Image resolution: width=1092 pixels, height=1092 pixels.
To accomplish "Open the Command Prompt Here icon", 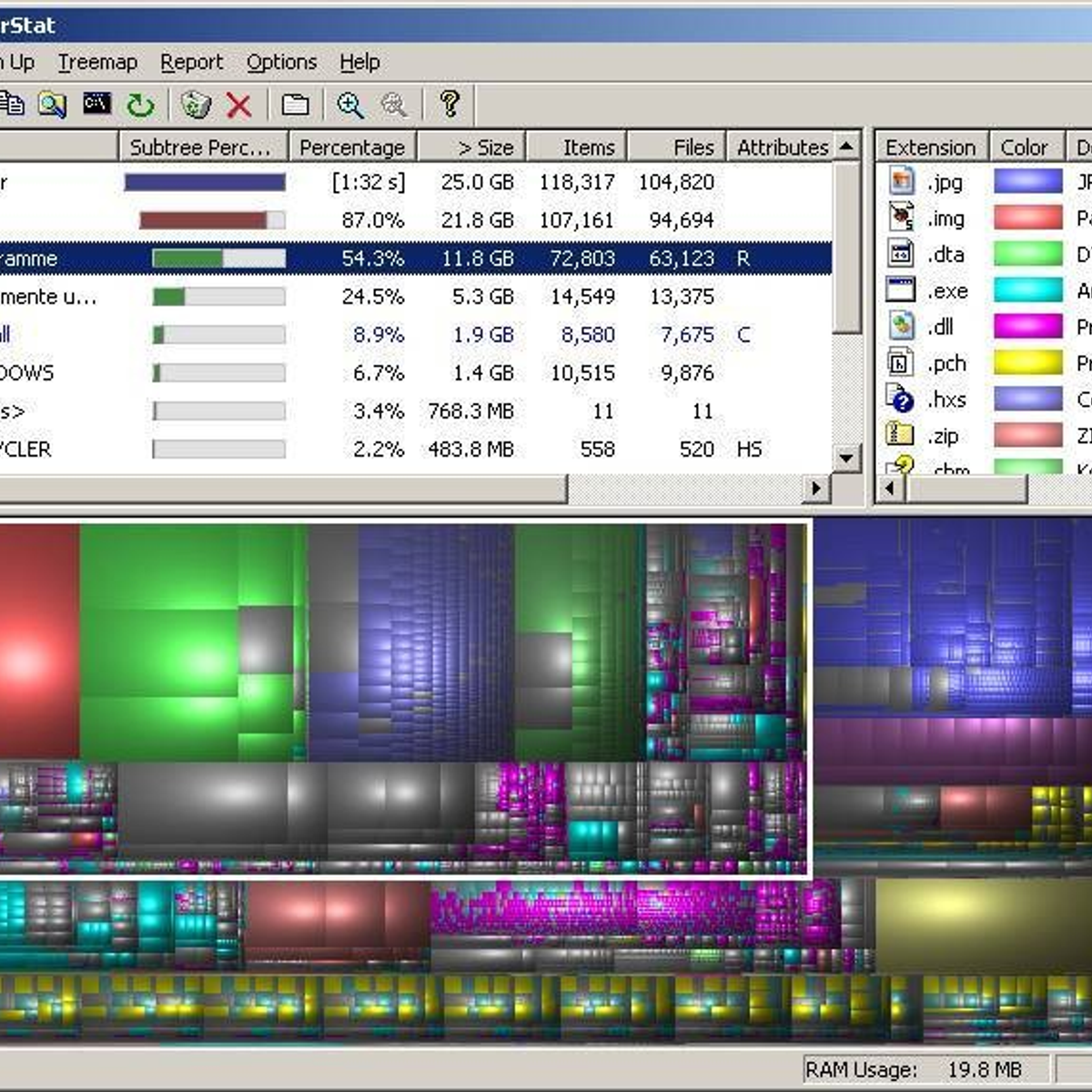I will (96, 104).
